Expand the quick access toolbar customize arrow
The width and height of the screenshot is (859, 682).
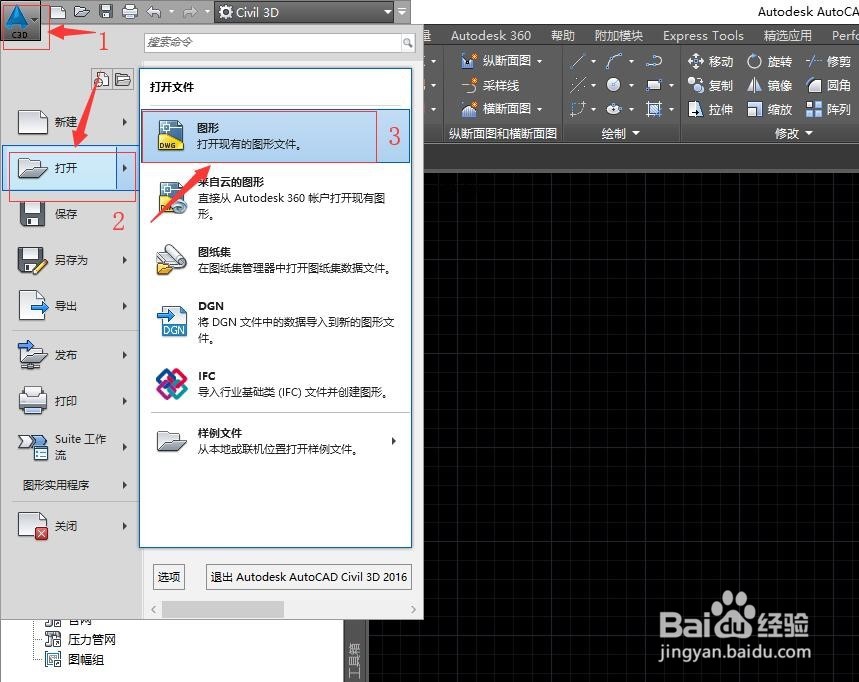point(403,12)
